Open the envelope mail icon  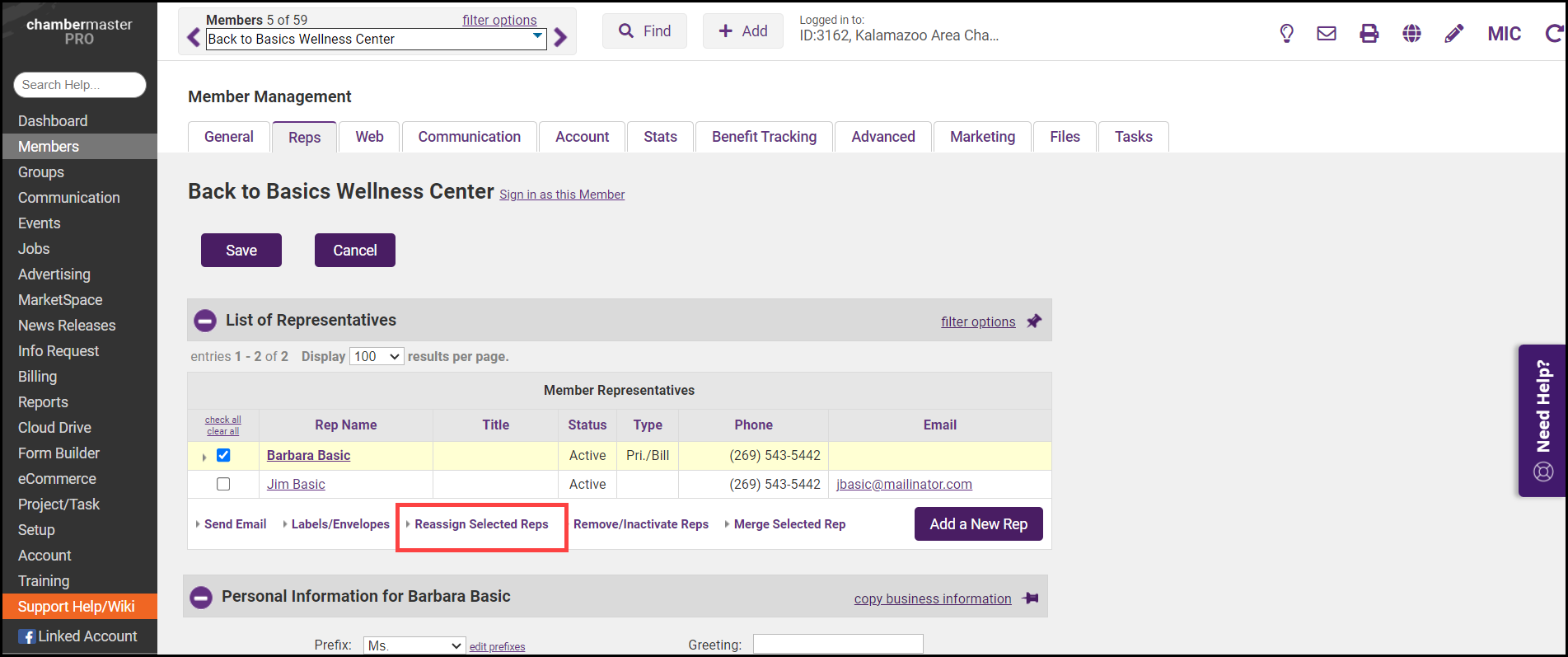1327,34
